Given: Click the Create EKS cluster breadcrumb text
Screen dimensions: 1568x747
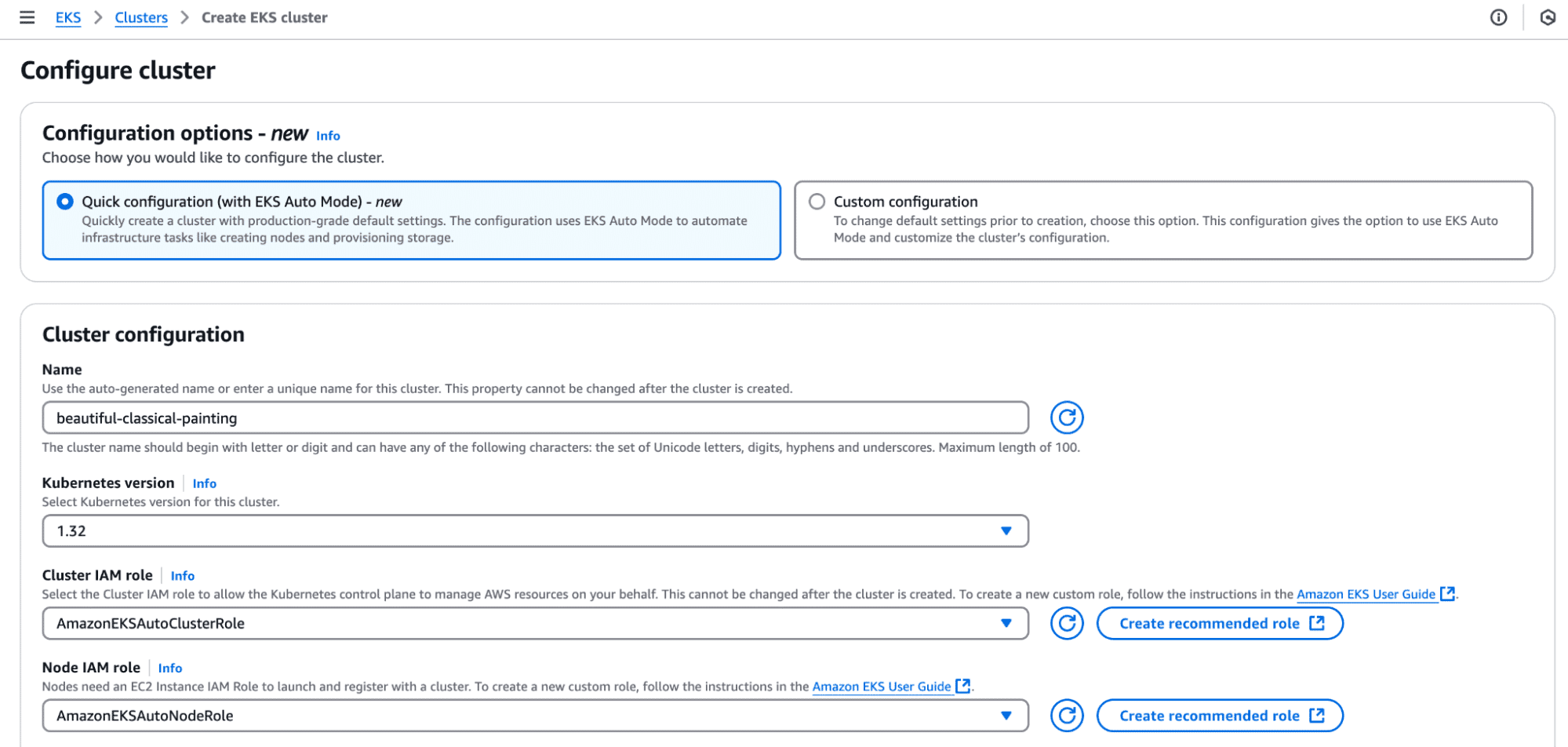Looking at the screenshot, I should click(x=264, y=17).
